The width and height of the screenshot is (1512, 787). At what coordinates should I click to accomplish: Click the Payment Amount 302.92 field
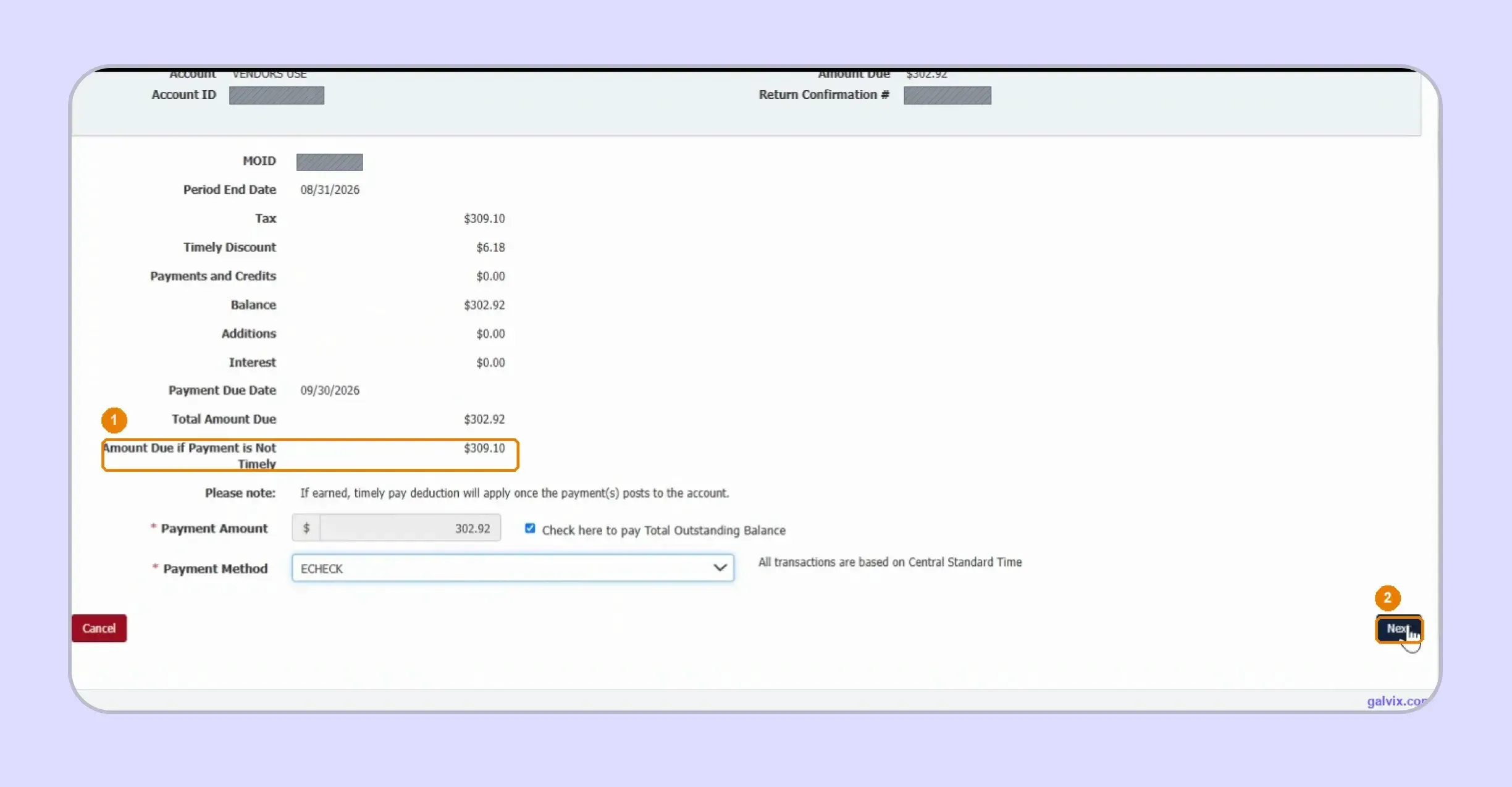(x=410, y=528)
